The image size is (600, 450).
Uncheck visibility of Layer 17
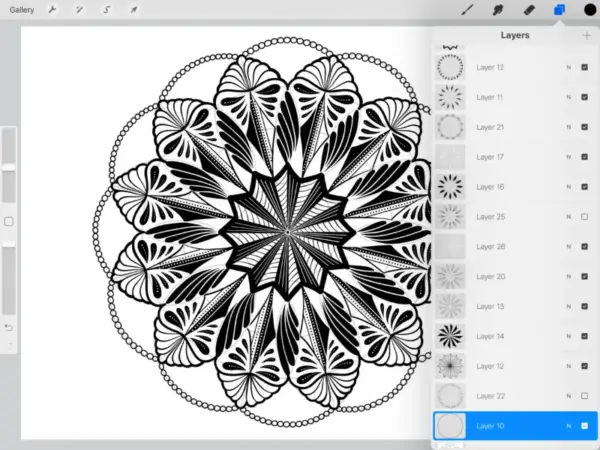[x=584, y=157]
